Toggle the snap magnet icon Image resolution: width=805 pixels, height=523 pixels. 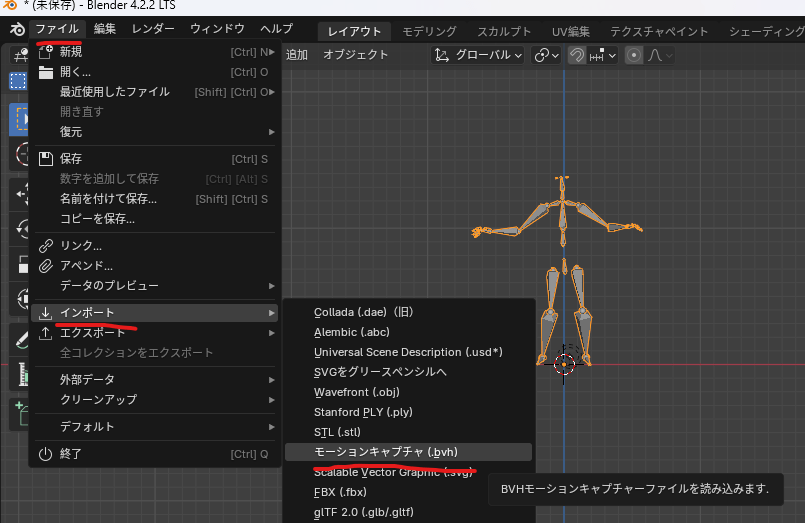coord(577,55)
